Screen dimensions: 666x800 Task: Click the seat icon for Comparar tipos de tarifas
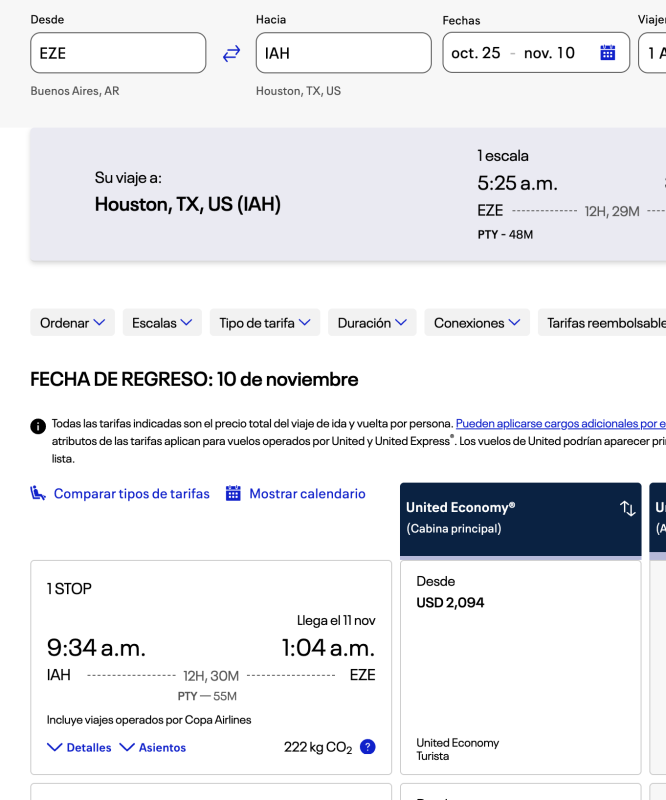[38, 493]
